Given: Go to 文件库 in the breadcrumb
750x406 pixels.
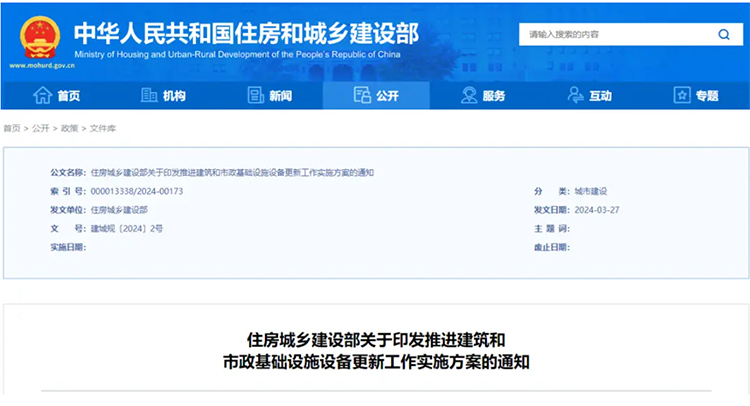Looking at the screenshot, I should click(x=103, y=128).
